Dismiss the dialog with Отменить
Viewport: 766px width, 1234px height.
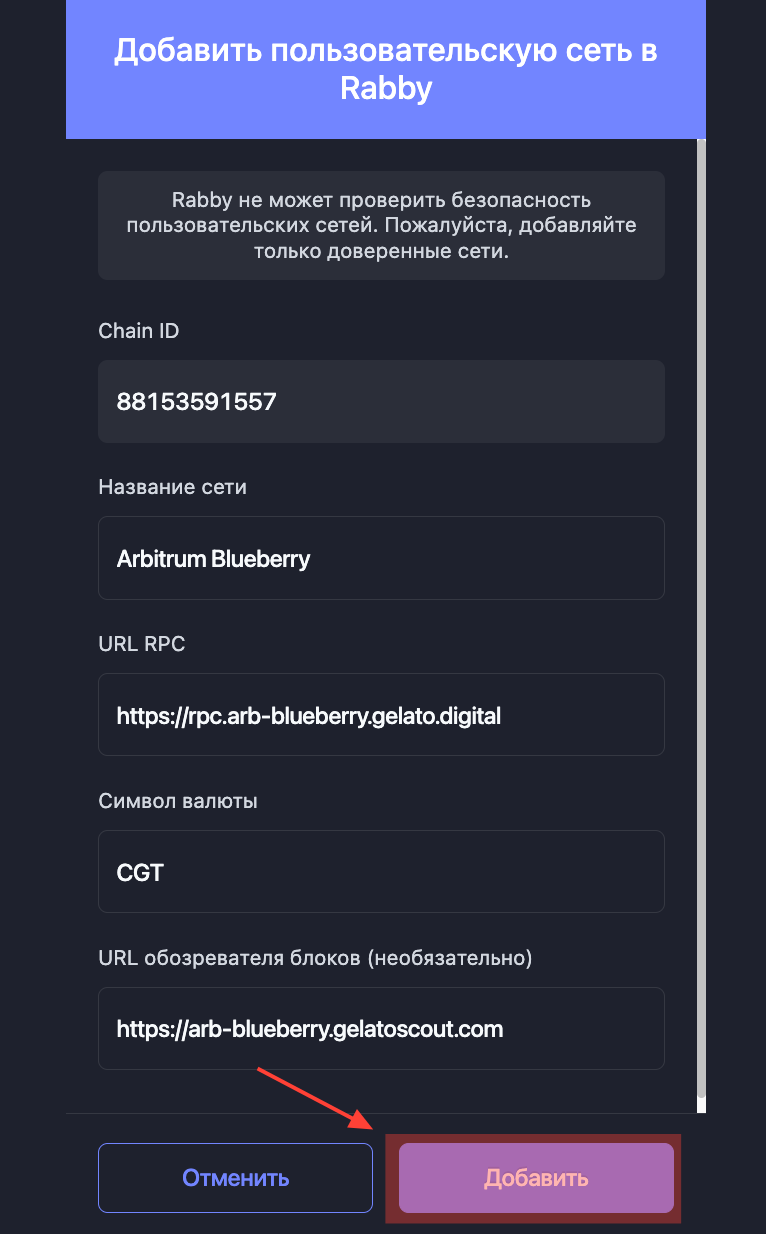(x=235, y=1178)
